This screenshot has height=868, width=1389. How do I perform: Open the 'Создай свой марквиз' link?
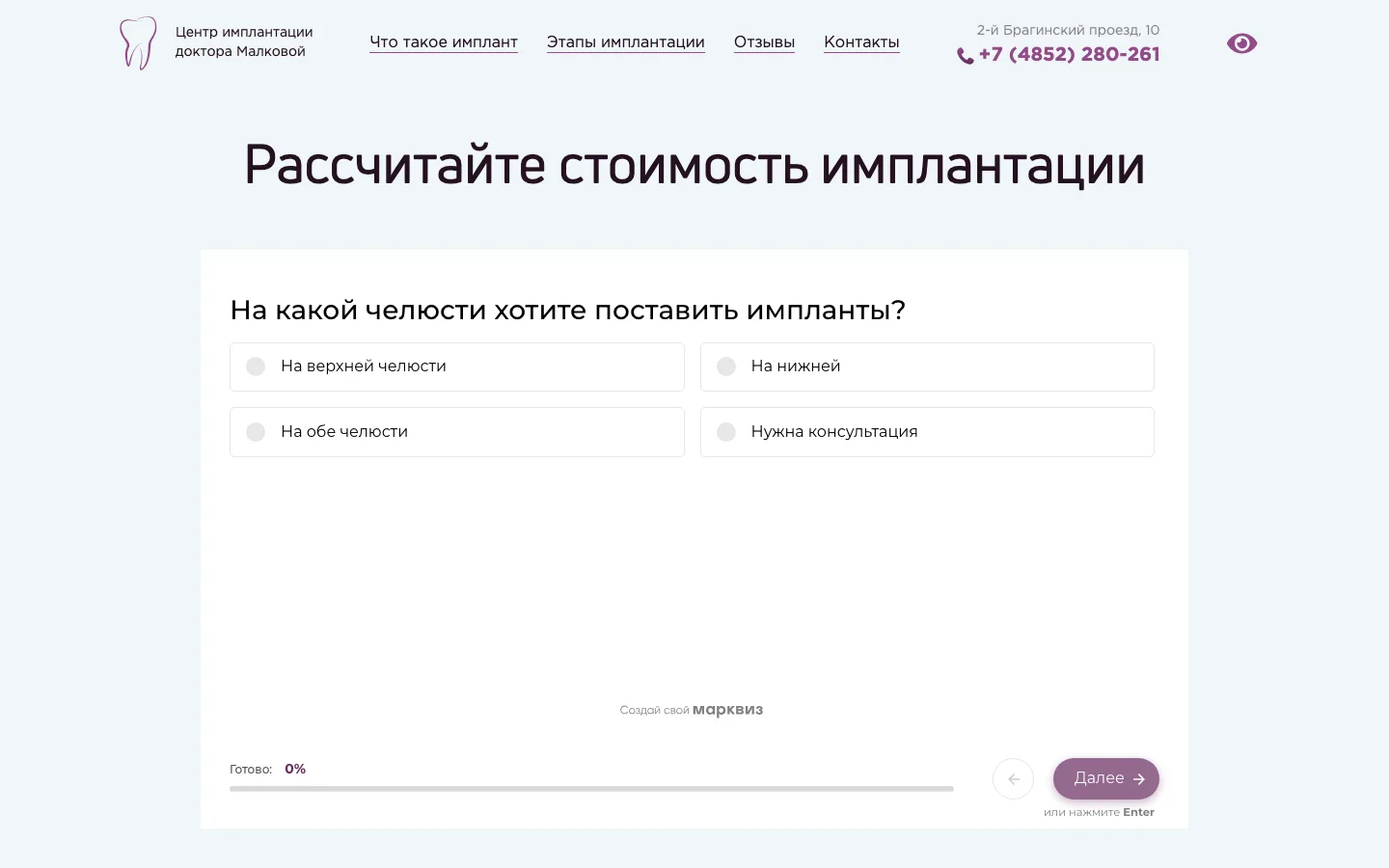pos(692,710)
